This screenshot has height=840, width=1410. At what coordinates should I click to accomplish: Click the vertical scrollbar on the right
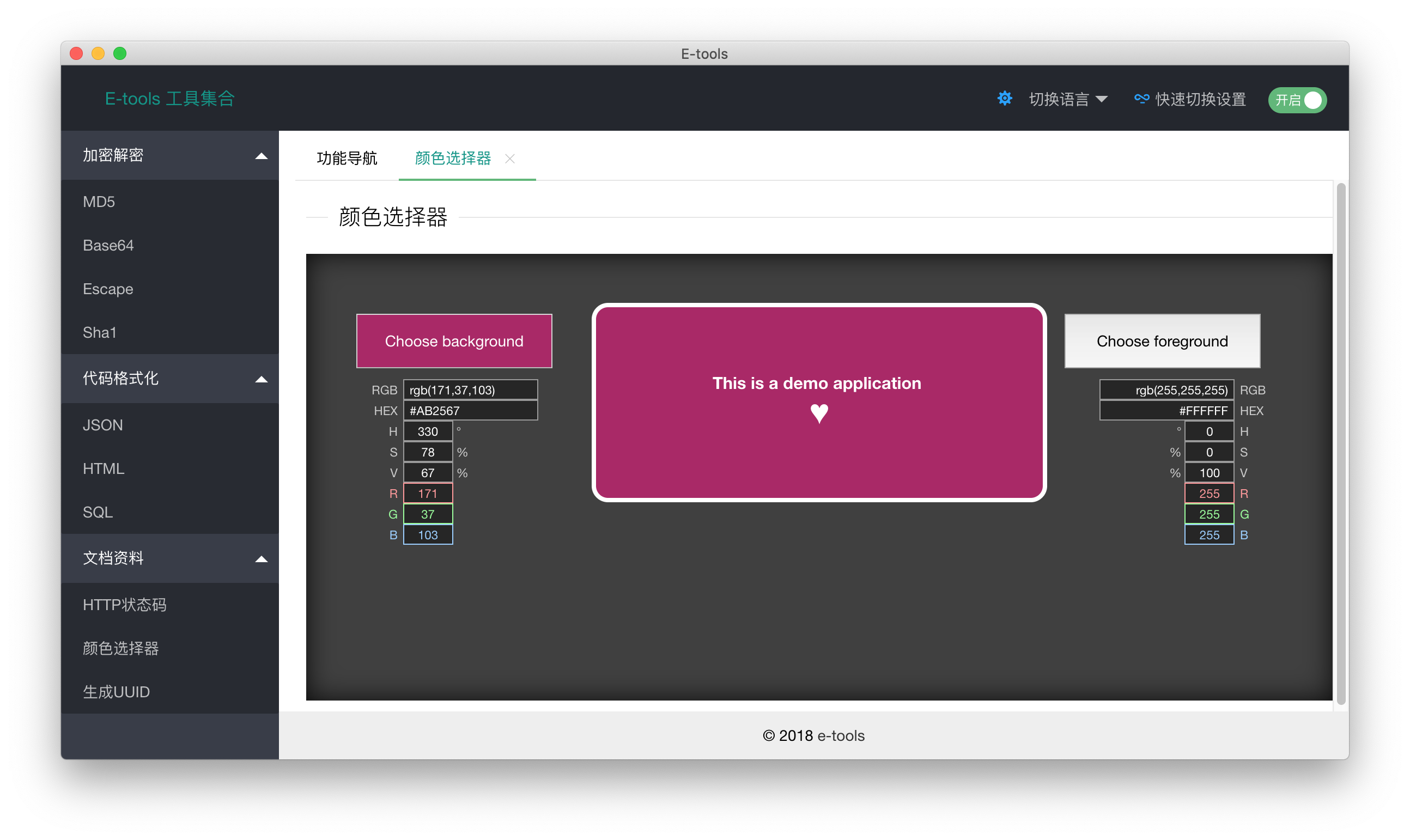1340,444
